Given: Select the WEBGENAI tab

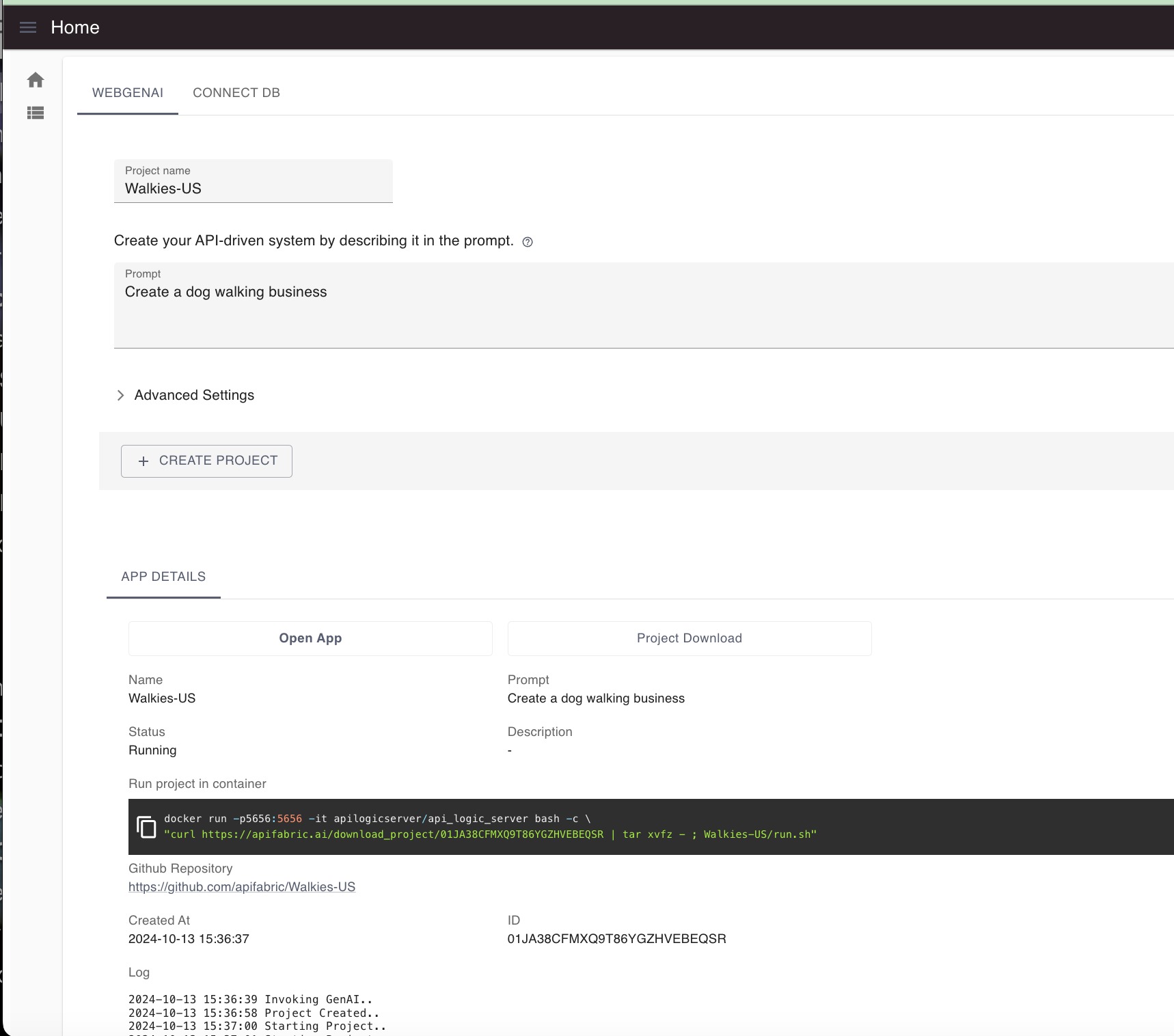Looking at the screenshot, I should [128, 92].
